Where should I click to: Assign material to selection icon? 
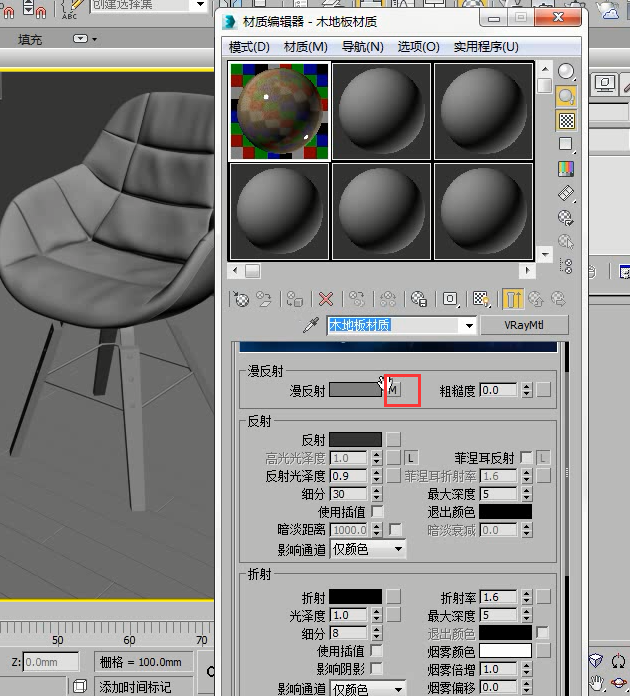294,299
